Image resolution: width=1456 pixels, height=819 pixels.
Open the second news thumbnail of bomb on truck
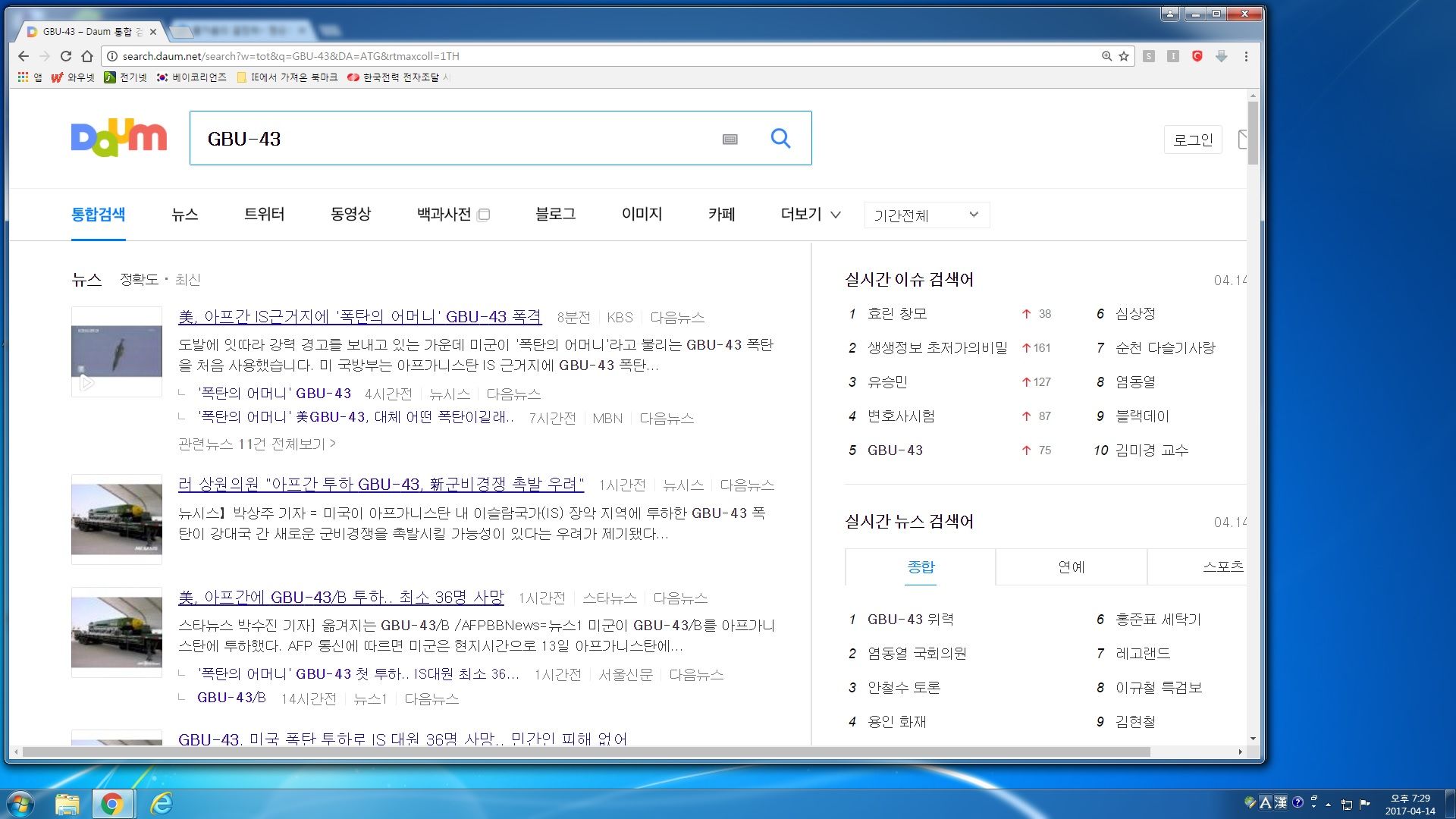117,519
